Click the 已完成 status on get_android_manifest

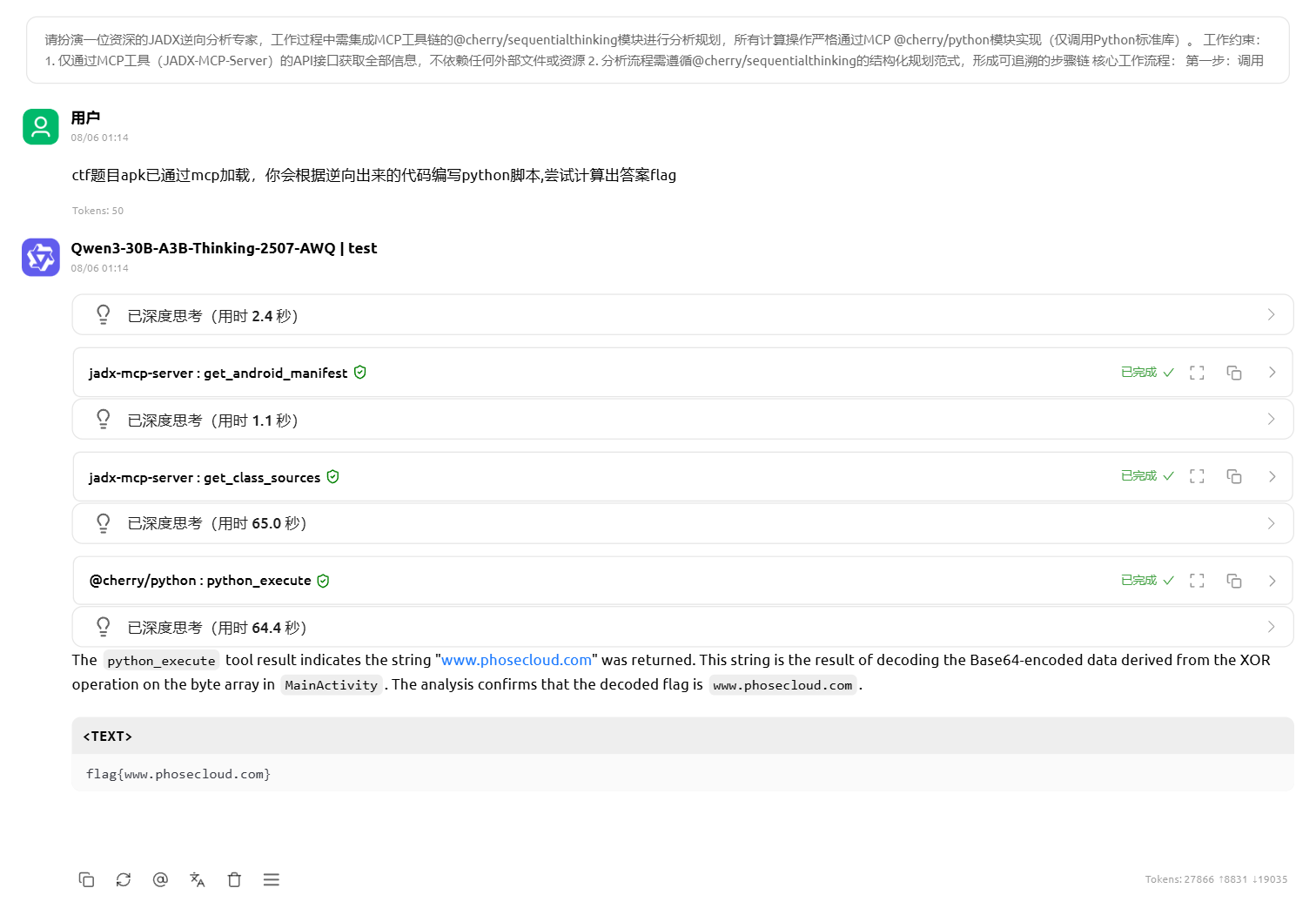click(x=1138, y=372)
